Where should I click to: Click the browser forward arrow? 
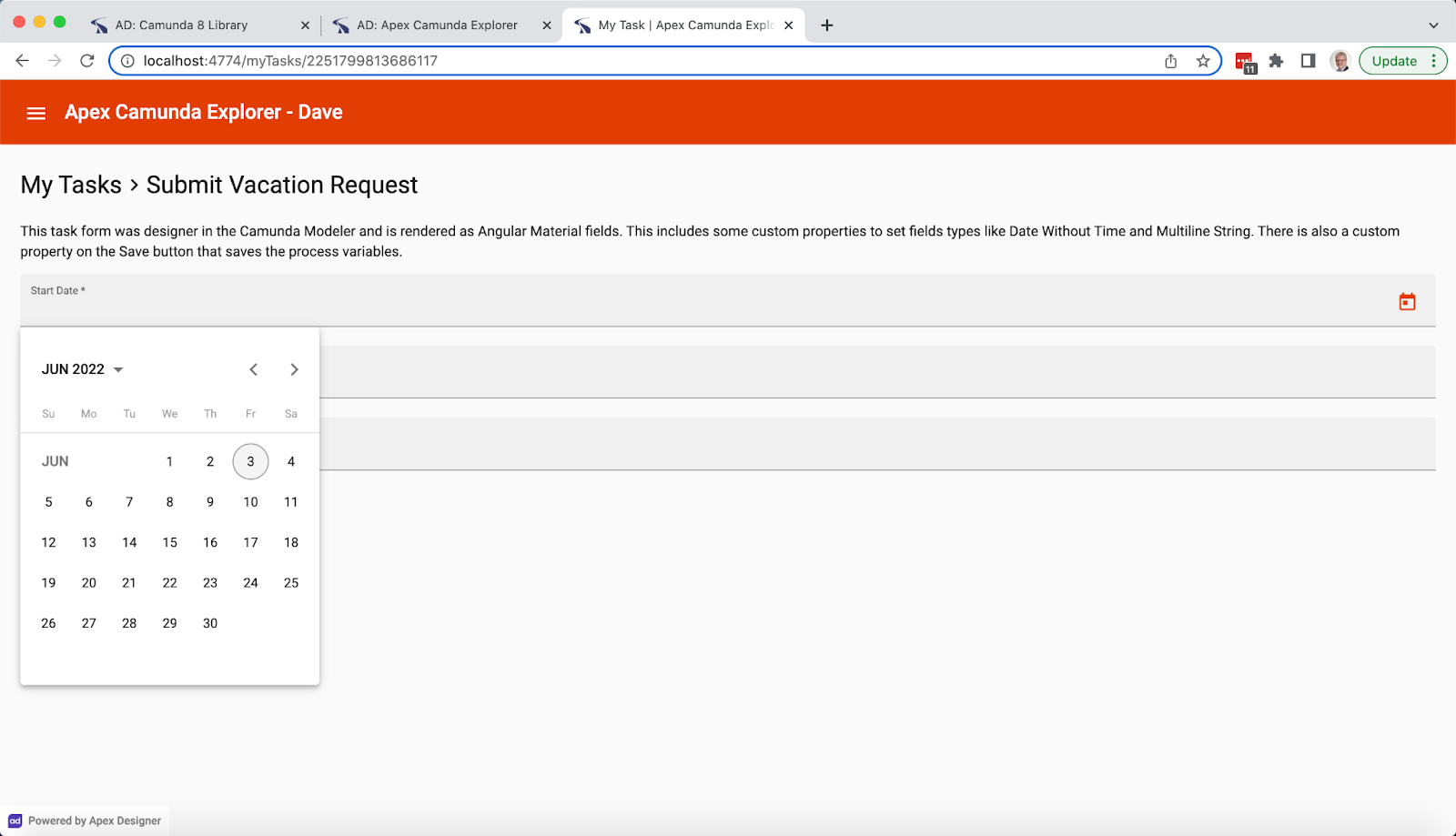click(x=55, y=61)
